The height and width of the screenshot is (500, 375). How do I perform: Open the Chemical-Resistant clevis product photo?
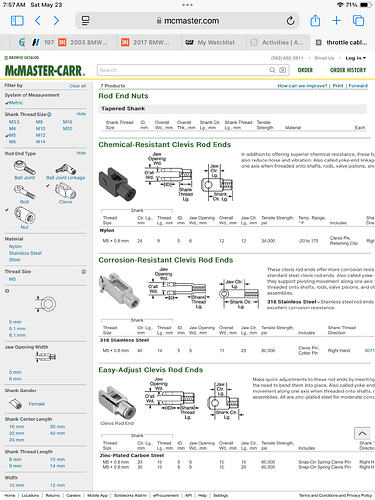coord(117,184)
